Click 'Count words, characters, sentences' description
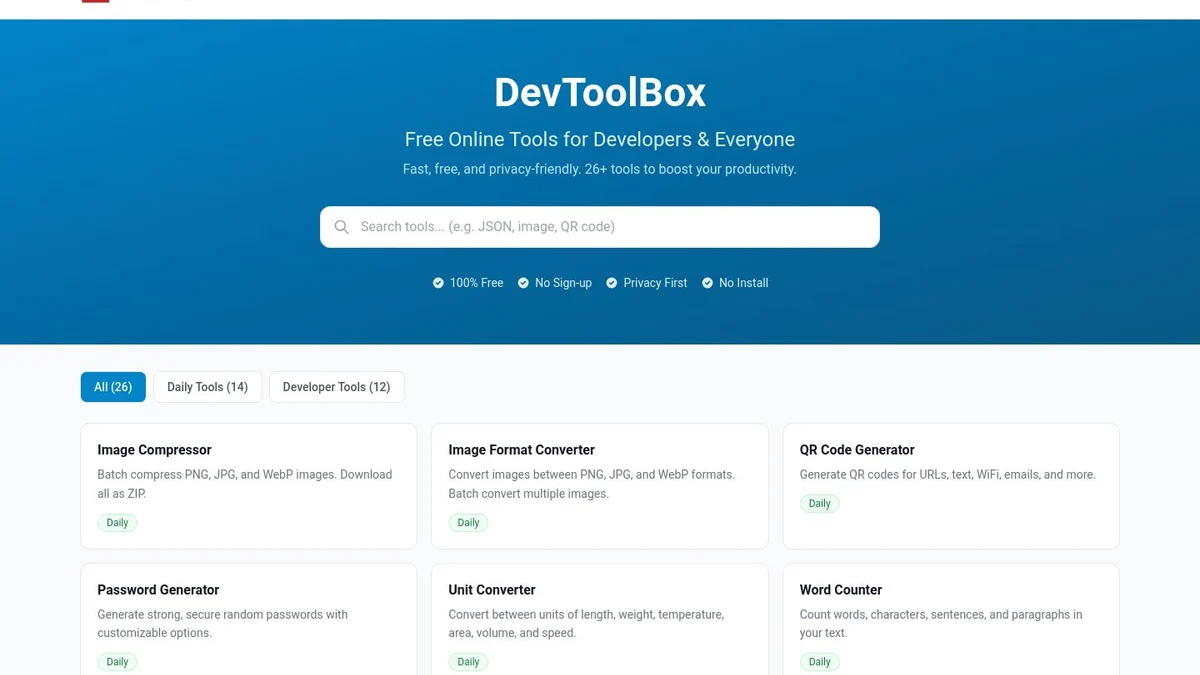The height and width of the screenshot is (675, 1200). [941, 624]
